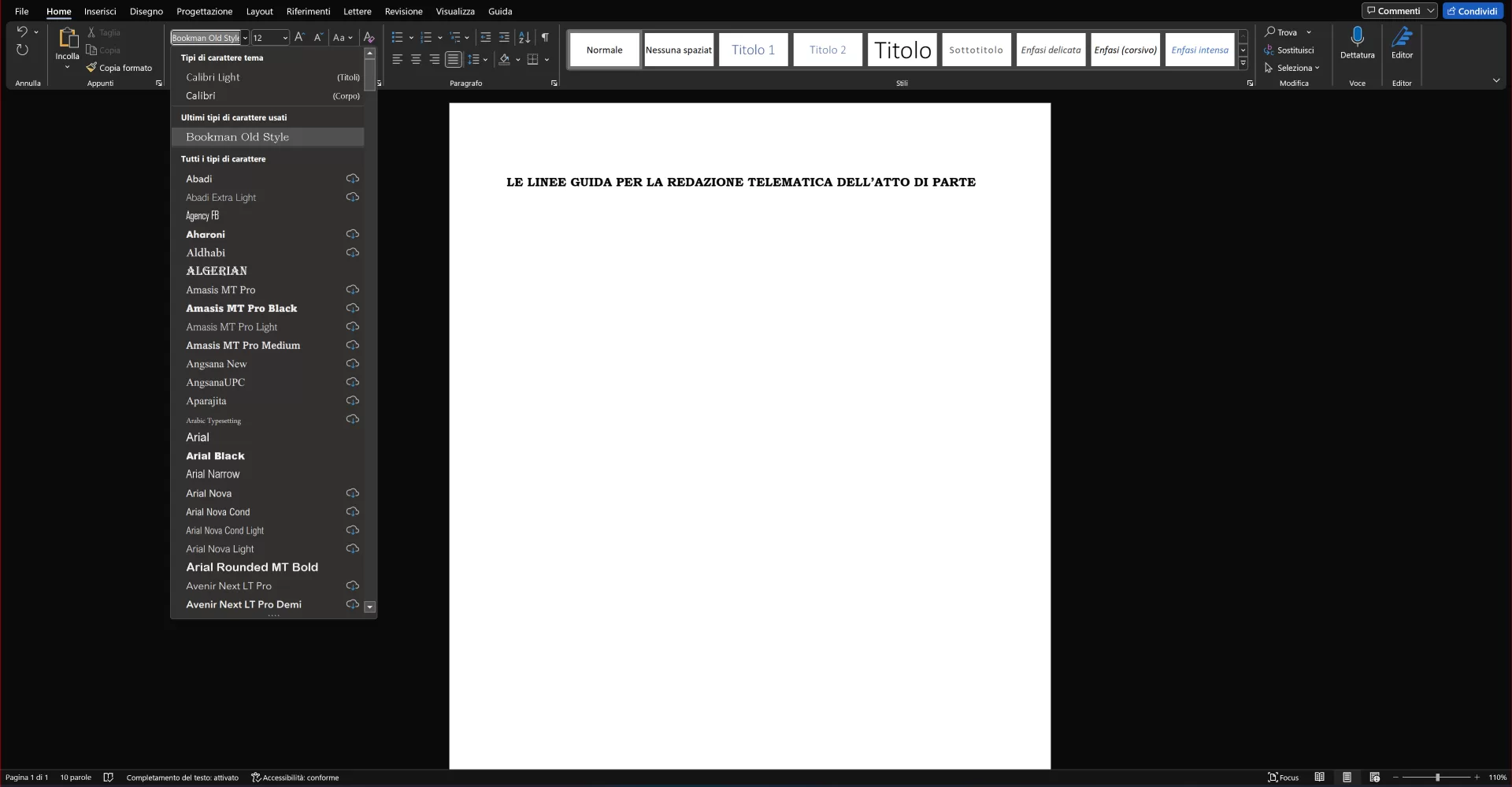Click the font name input field

point(206,38)
